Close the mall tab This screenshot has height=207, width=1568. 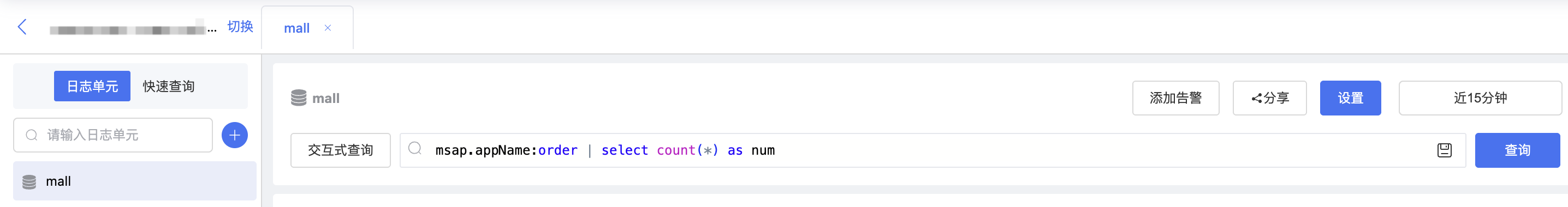coord(328,28)
